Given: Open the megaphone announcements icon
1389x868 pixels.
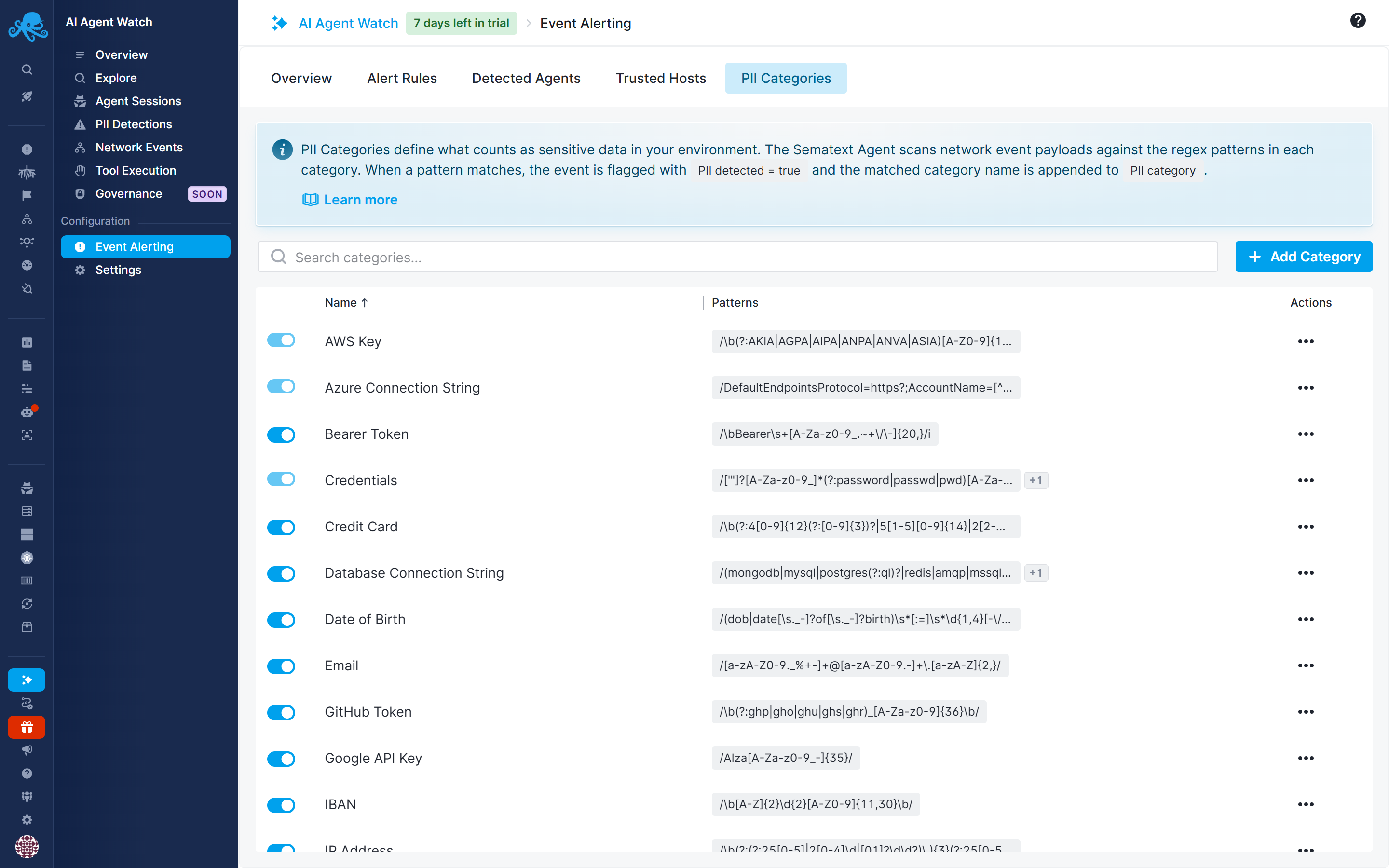Looking at the screenshot, I should tap(27, 750).
